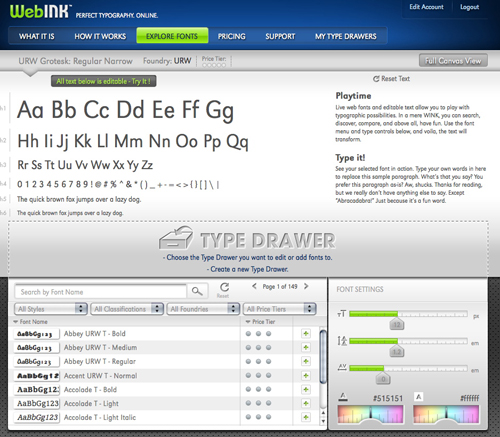Click the 'Aa Bb Cc Dd Ee Ff Gg' sample text
The image size is (500, 437).
[125, 110]
